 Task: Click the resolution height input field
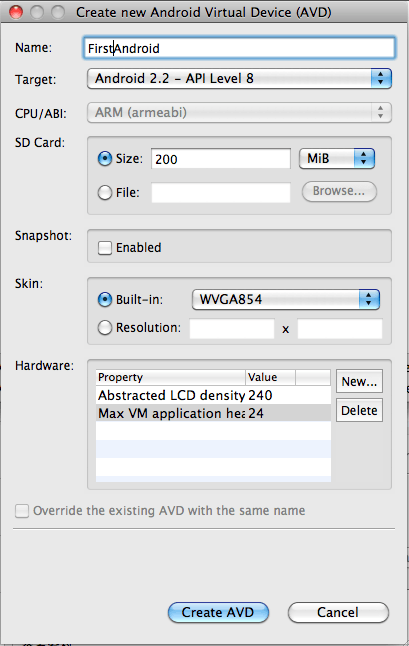tap(340, 329)
